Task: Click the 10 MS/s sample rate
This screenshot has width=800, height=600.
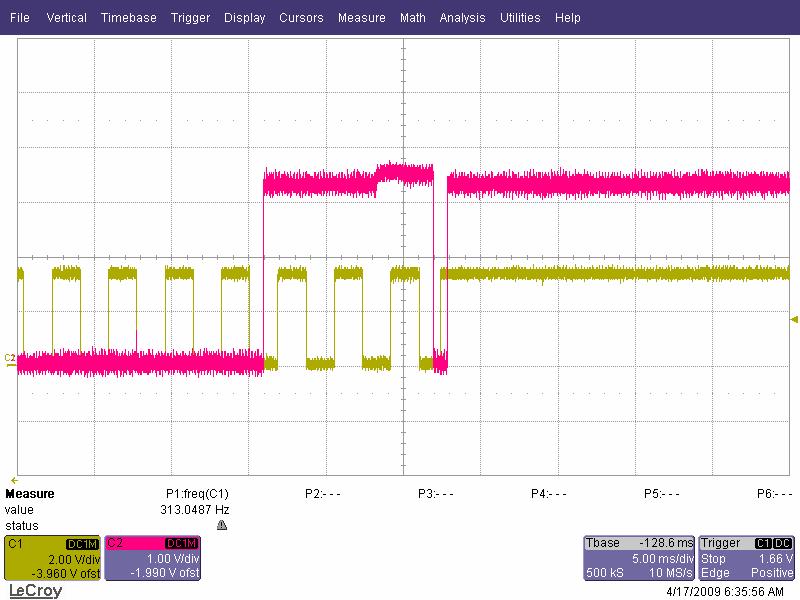Action: pyautogui.click(x=670, y=572)
